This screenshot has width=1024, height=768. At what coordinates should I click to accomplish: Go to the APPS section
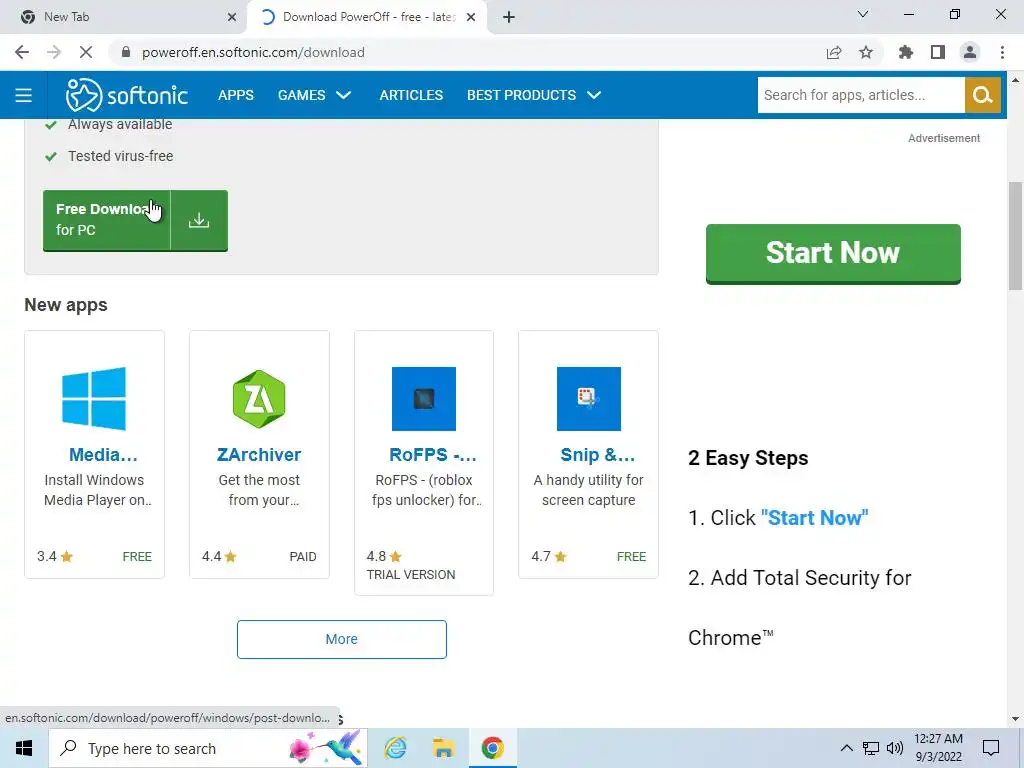236,95
